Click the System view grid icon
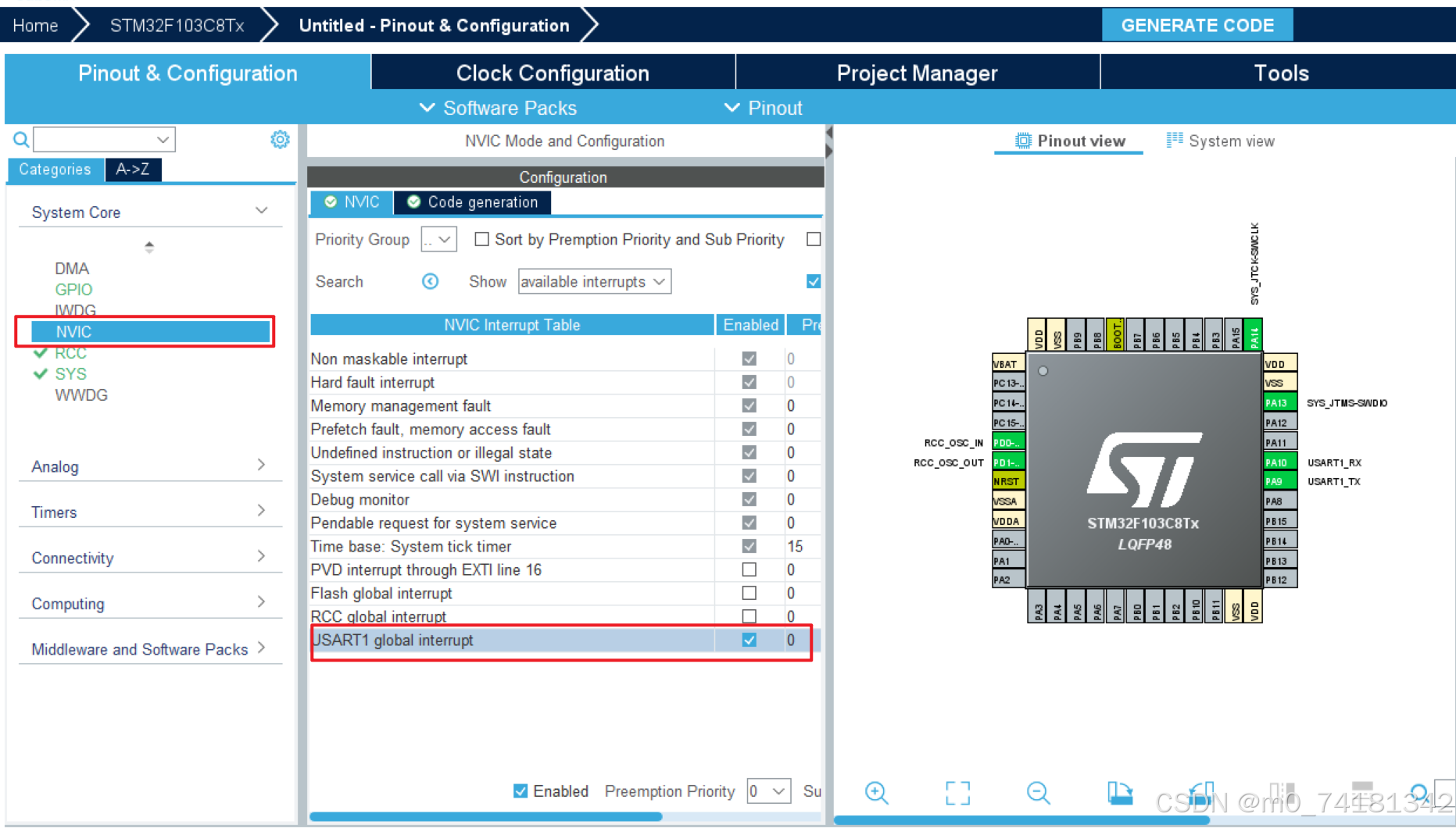The height and width of the screenshot is (828, 1456). [x=1175, y=140]
